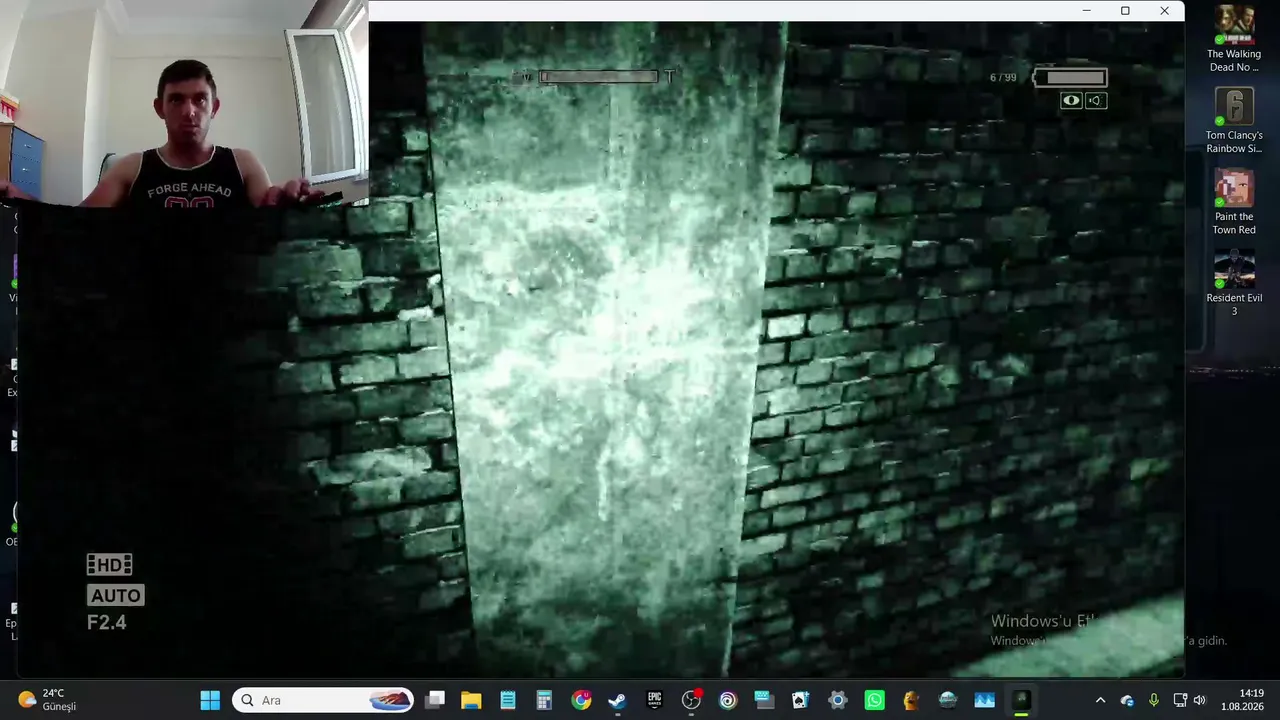Open Windows Settings gear on the taskbar
Viewport: 1280px width, 720px height.
point(837,700)
